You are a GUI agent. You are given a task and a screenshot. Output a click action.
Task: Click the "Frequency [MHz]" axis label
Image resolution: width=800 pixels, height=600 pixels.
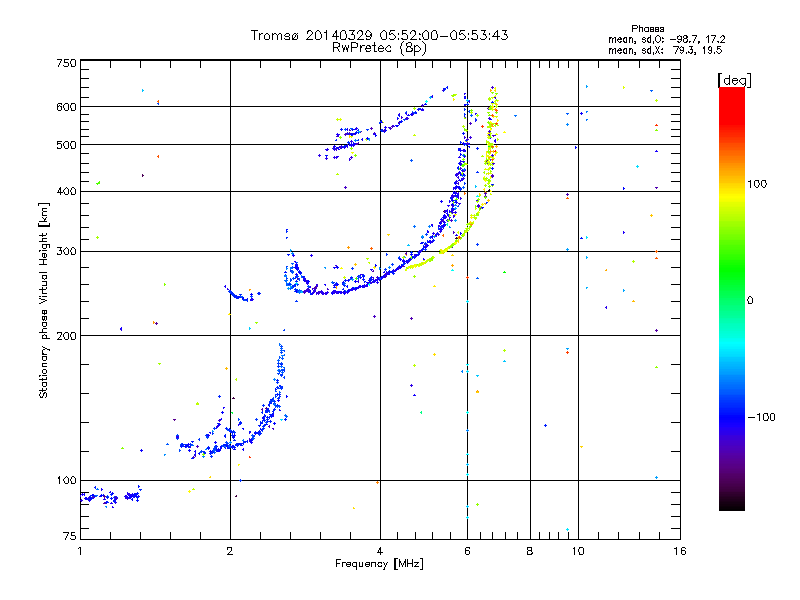click(x=379, y=564)
